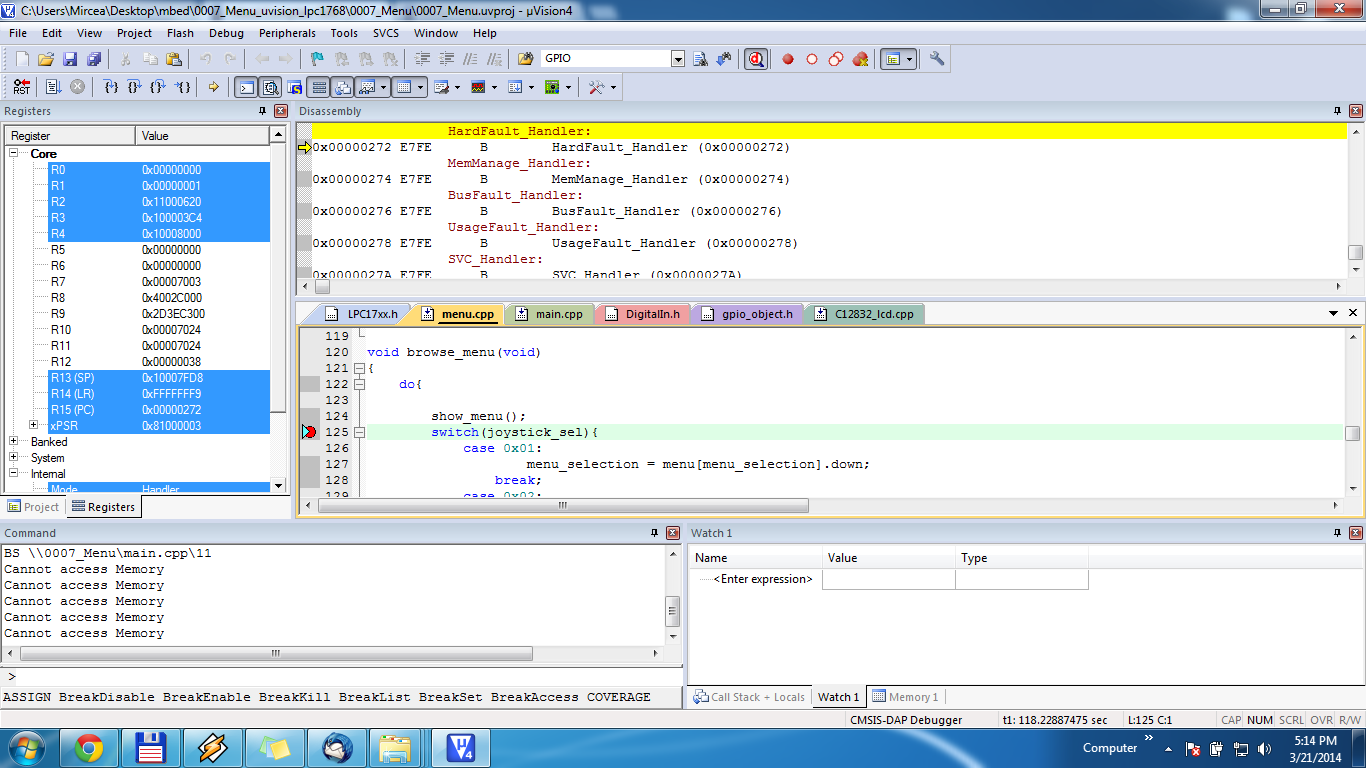
Task: Toggle the Call Stack Window toolbar icon
Action: coord(342,87)
